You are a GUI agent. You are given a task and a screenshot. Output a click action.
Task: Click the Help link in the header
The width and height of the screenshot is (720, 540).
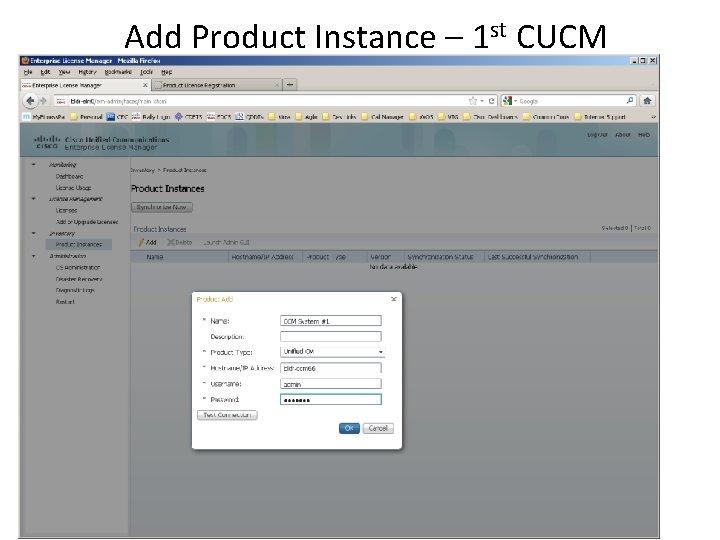tap(644, 135)
